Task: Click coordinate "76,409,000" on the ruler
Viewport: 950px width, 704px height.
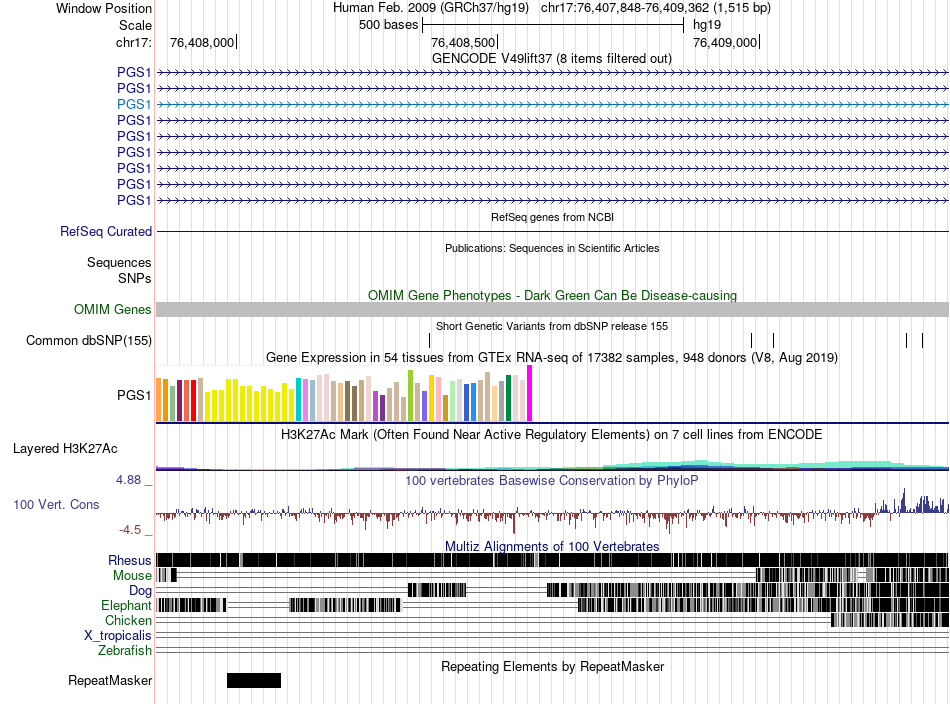Action: (x=725, y=42)
